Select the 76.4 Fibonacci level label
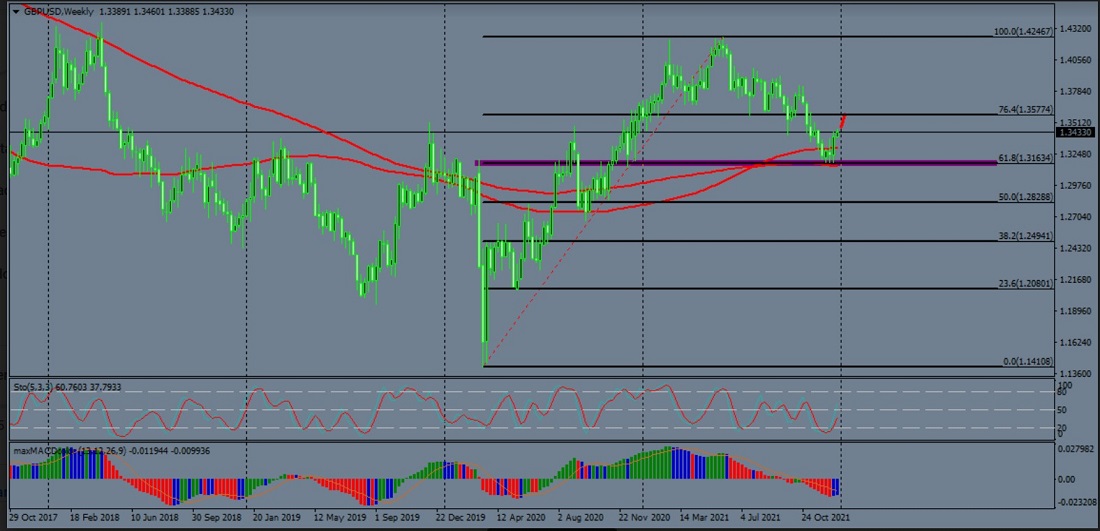Image resolution: width=1100 pixels, height=531 pixels. tap(1023, 110)
